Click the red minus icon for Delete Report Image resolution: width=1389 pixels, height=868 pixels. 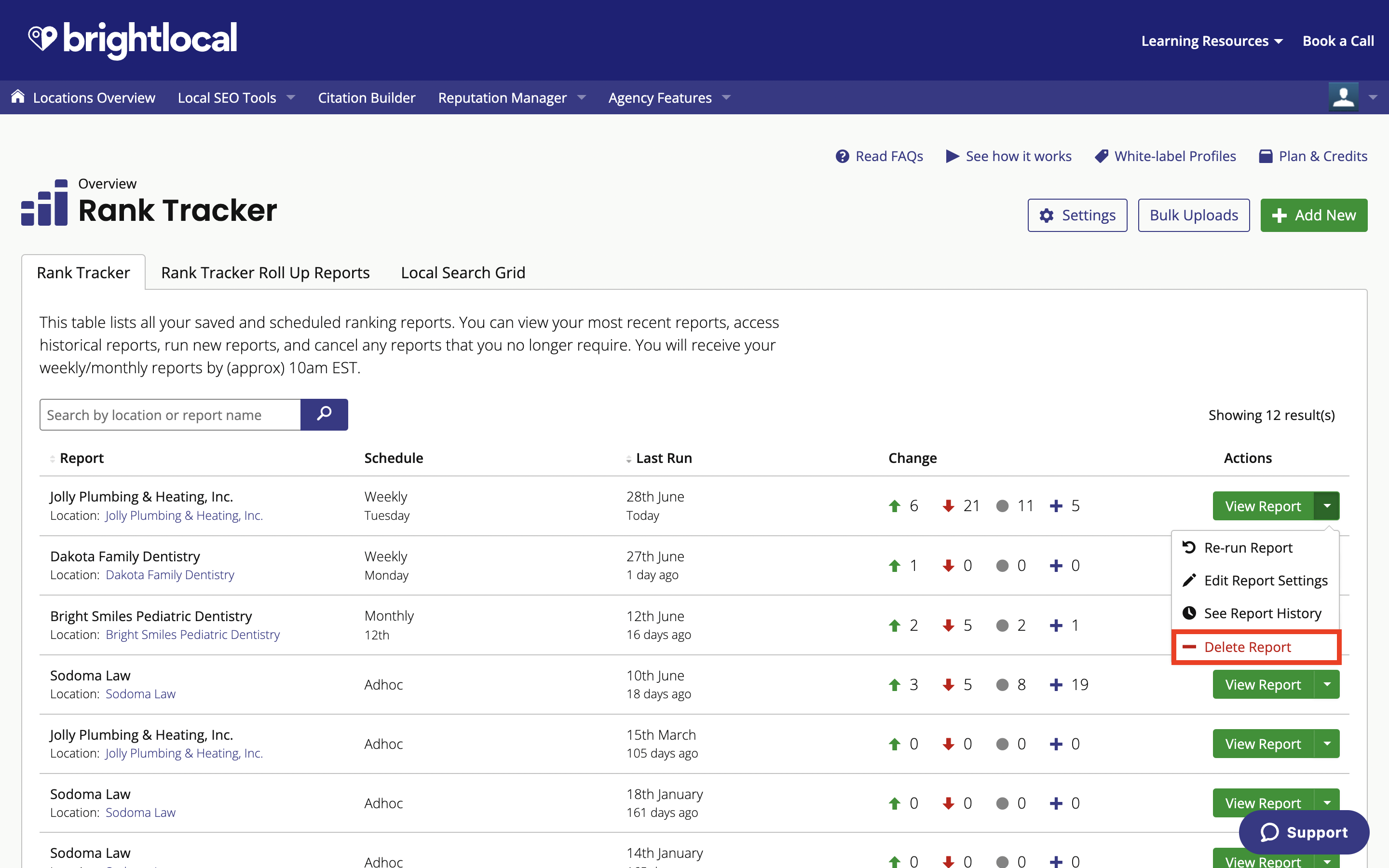click(x=1189, y=647)
